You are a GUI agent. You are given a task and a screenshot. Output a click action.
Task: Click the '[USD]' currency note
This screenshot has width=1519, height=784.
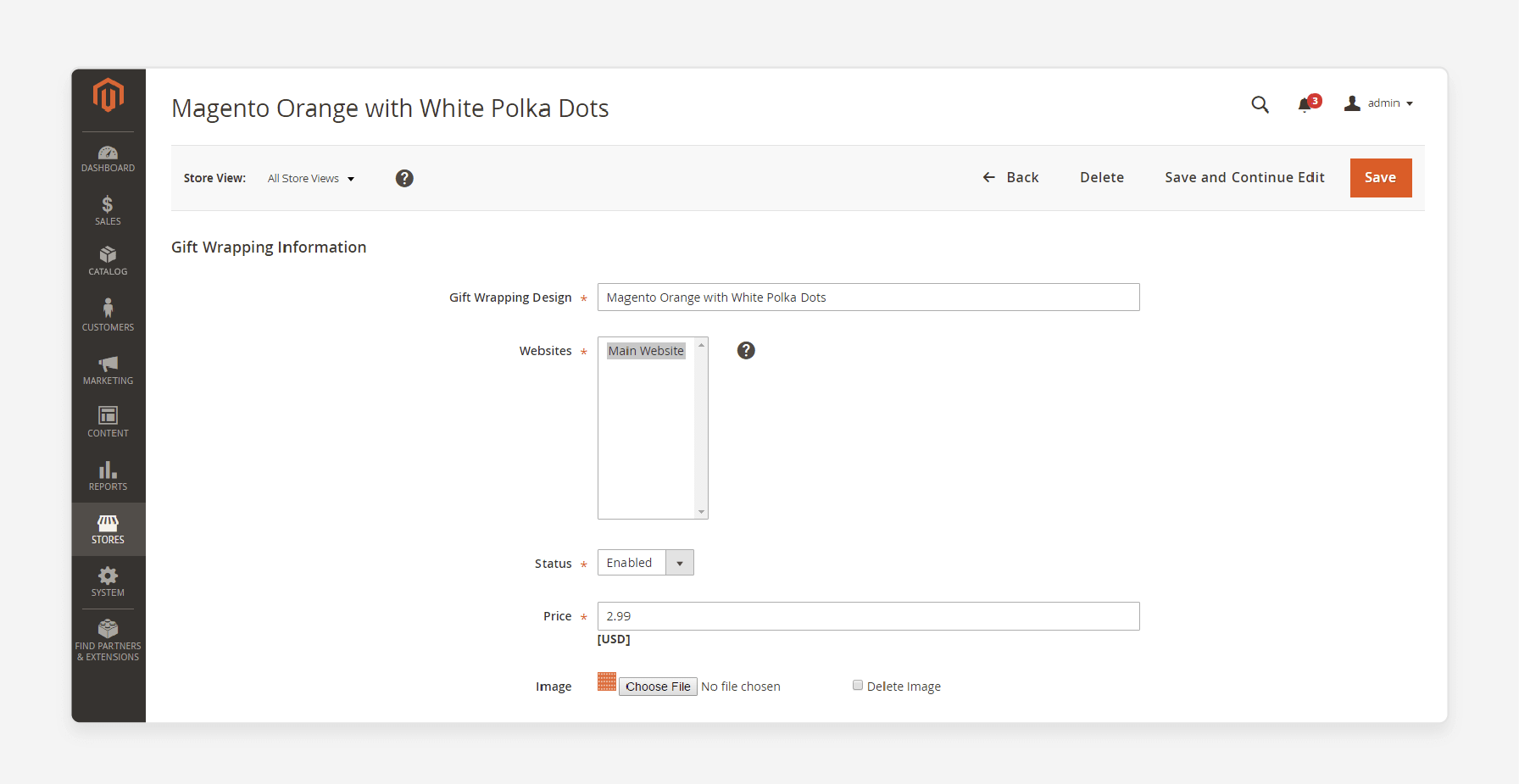pos(614,639)
